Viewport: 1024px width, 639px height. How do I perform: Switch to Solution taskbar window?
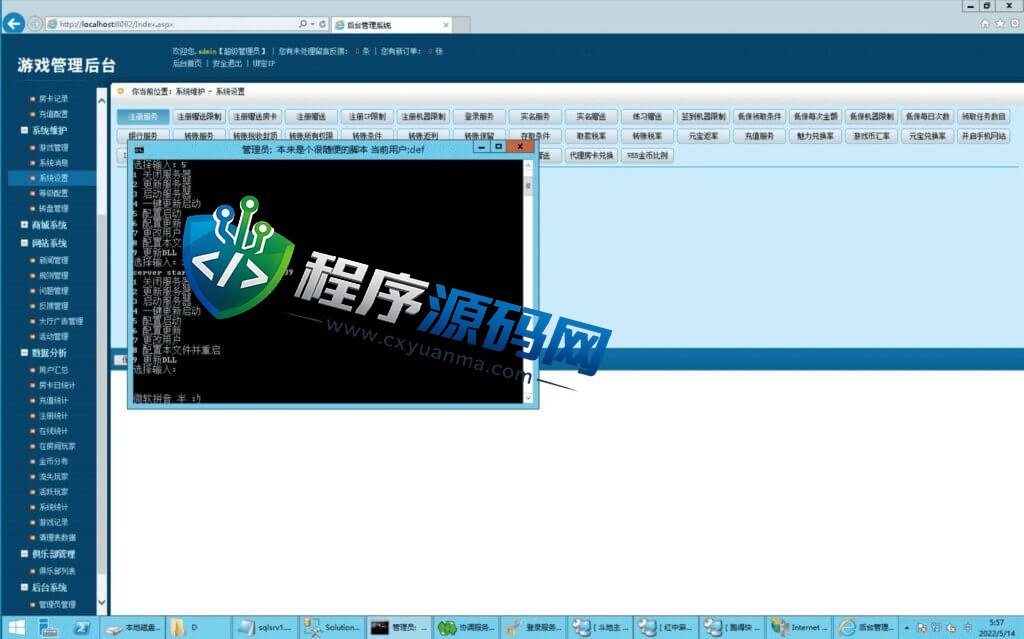(x=332, y=627)
